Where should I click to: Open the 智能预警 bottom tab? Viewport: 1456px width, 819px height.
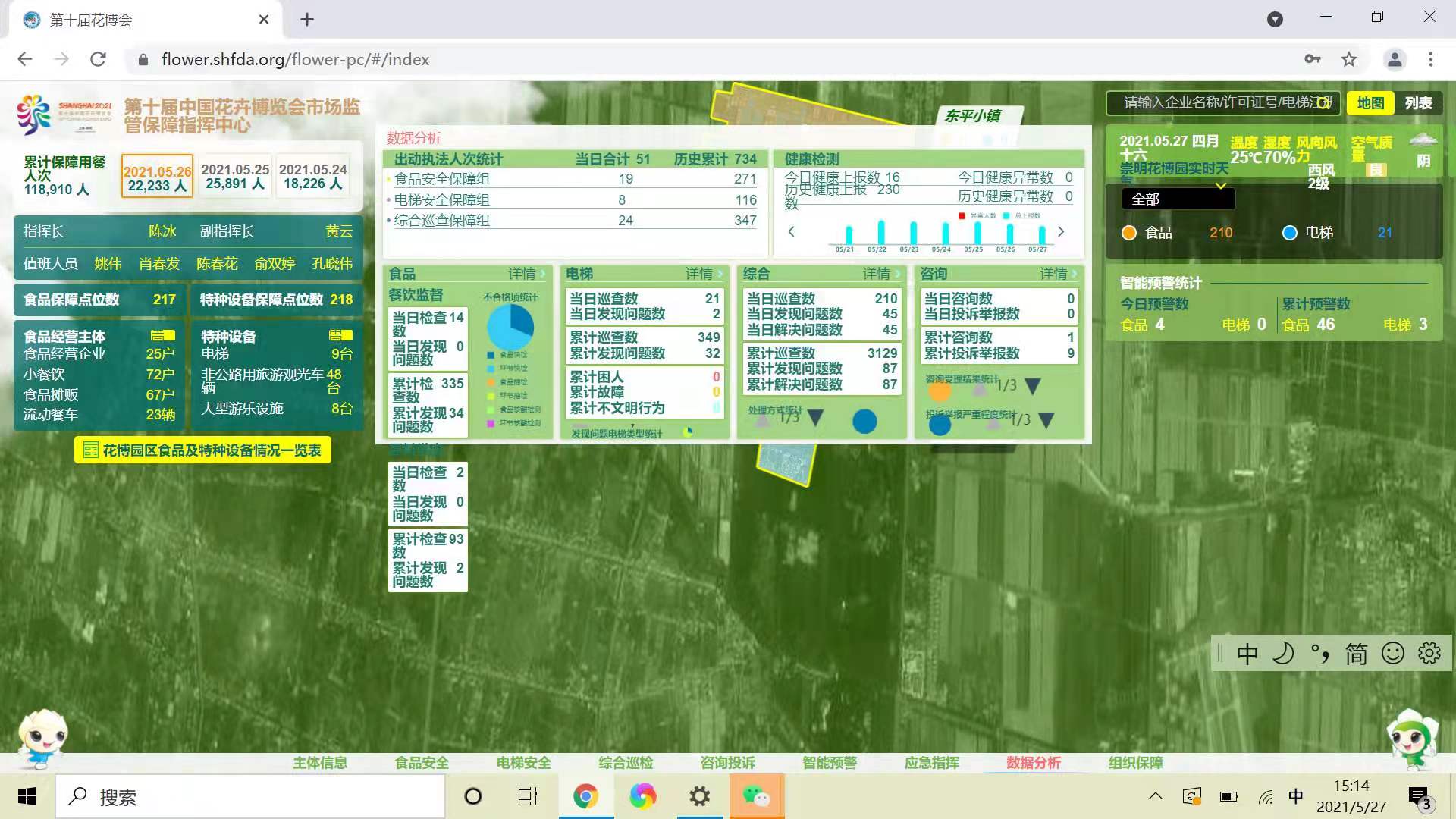click(x=830, y=763)
